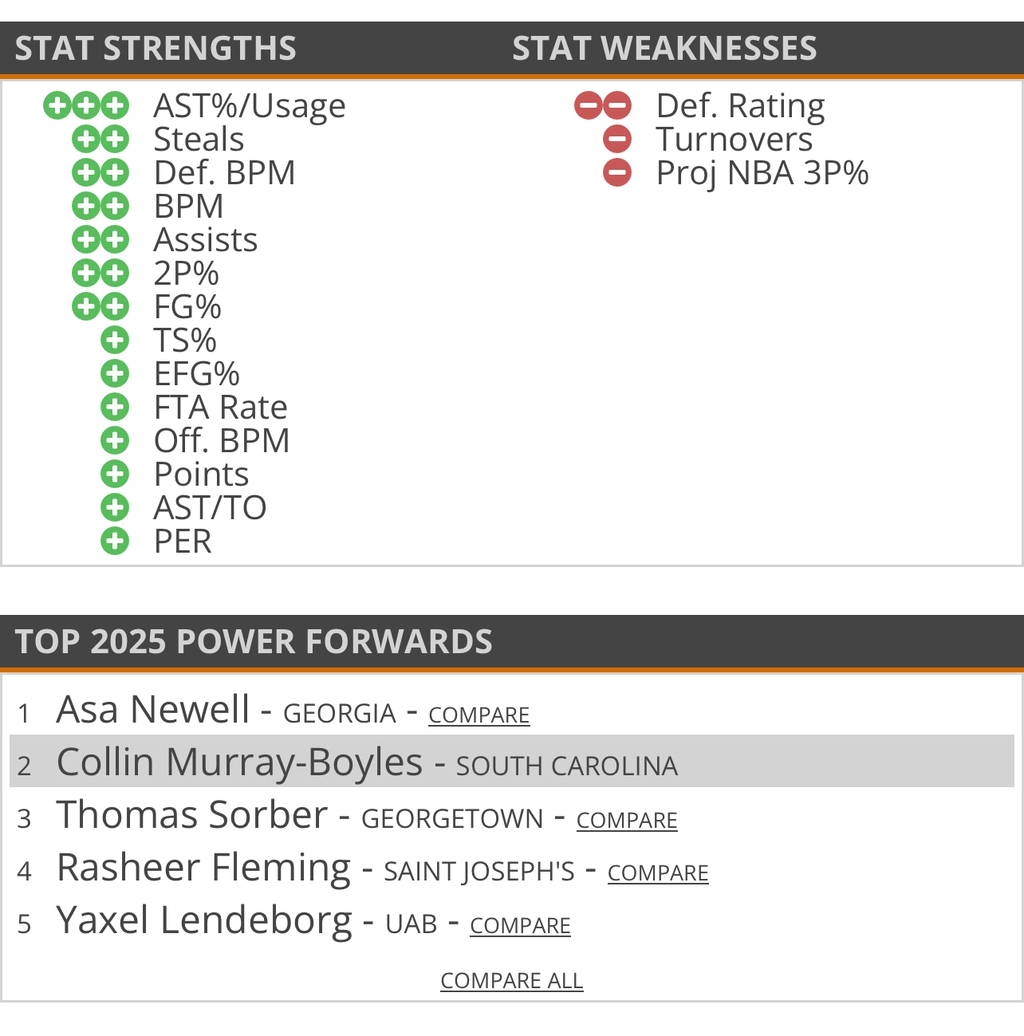This screenshot has width=1024, height=1036.
Task: Click the Compare All link
Action: click(512, 981)
